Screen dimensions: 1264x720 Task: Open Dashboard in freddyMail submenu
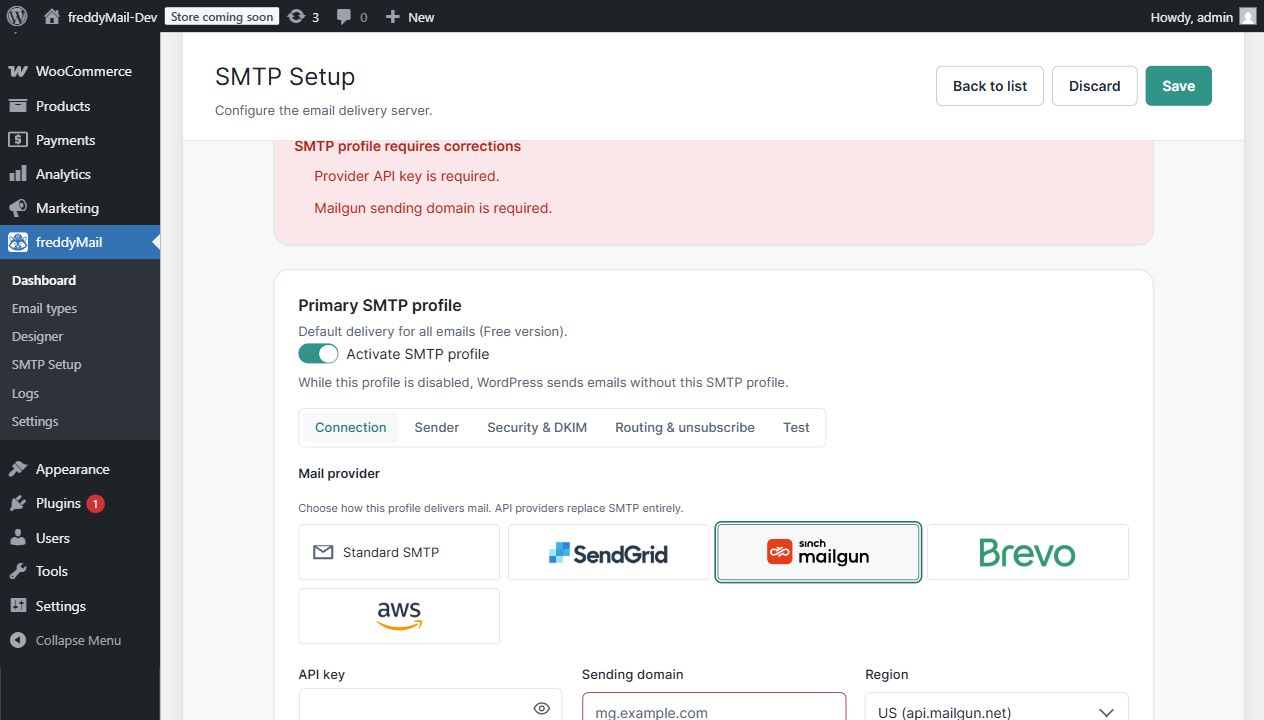[44, 280]
